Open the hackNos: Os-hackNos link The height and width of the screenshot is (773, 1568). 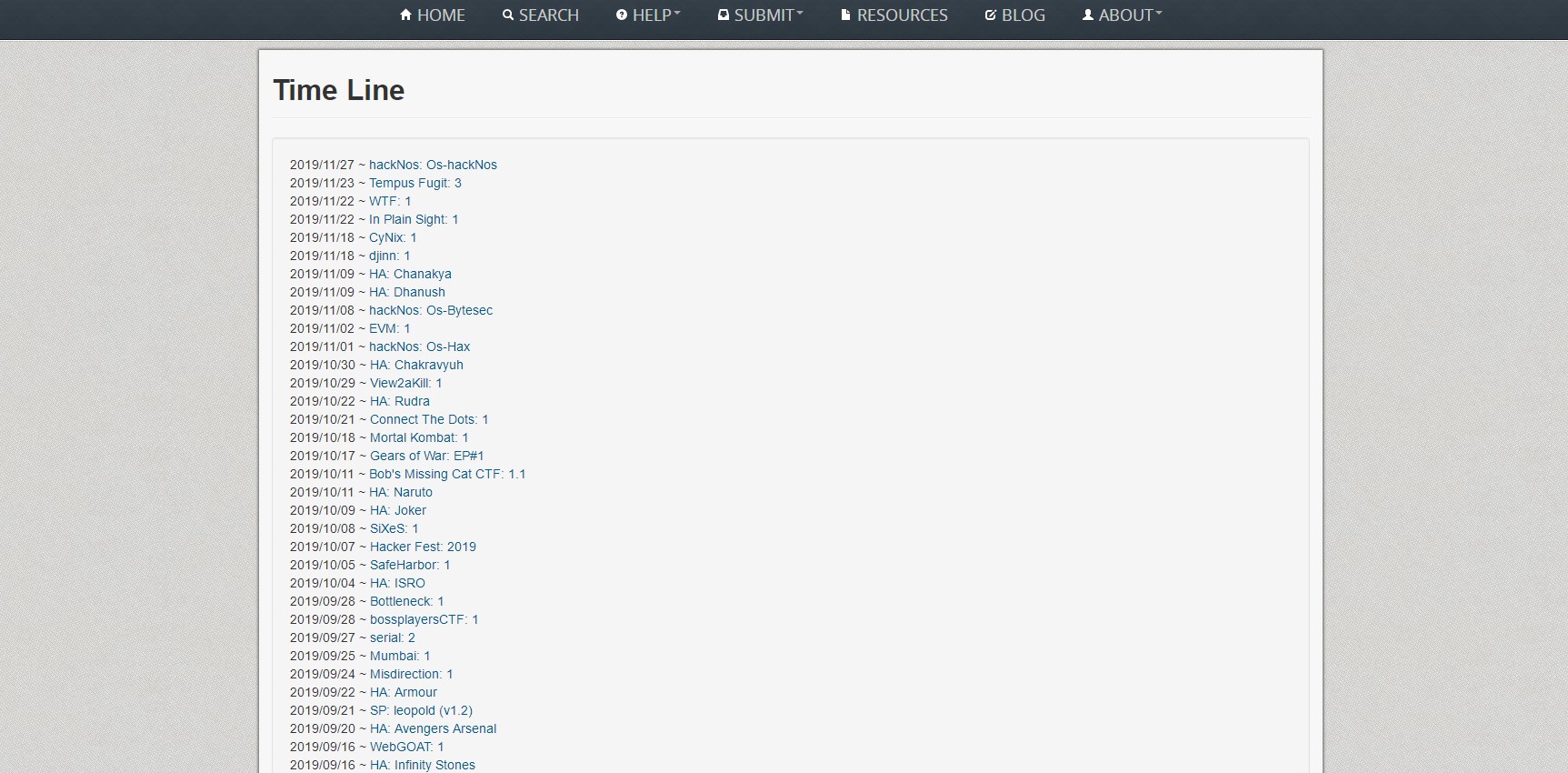click(x=433, y=165)
